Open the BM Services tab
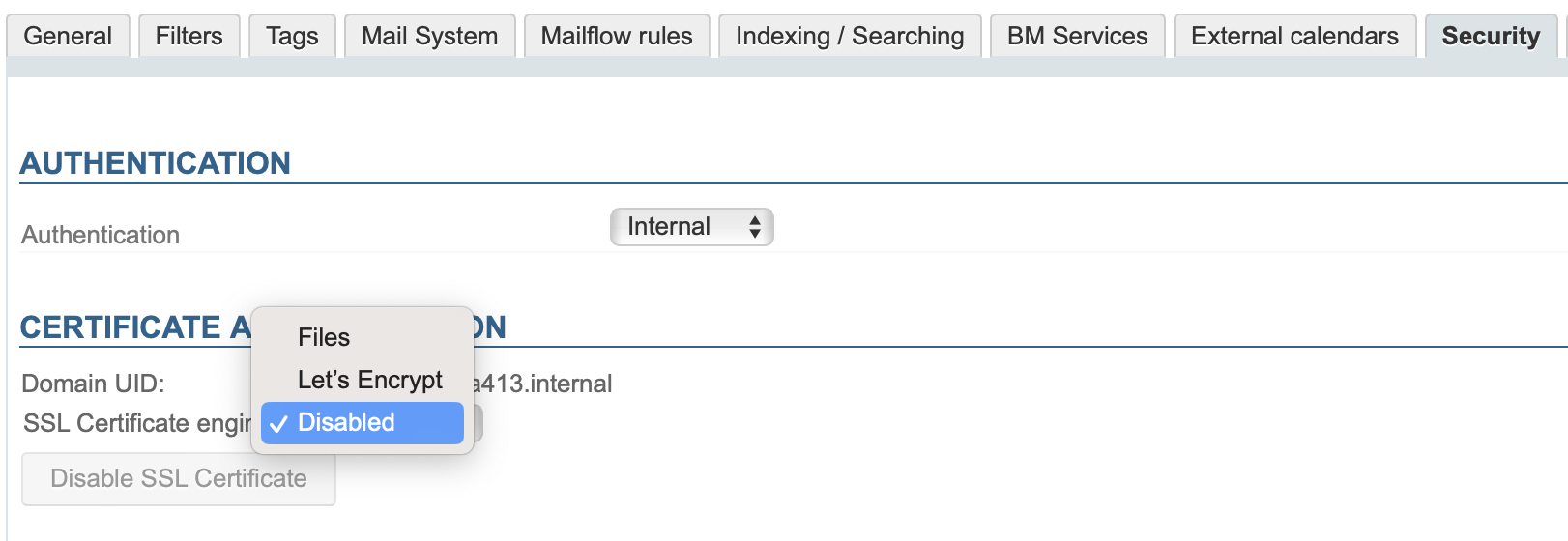The width and height of the screenshot is (1568, 541). click(1077, 37)
